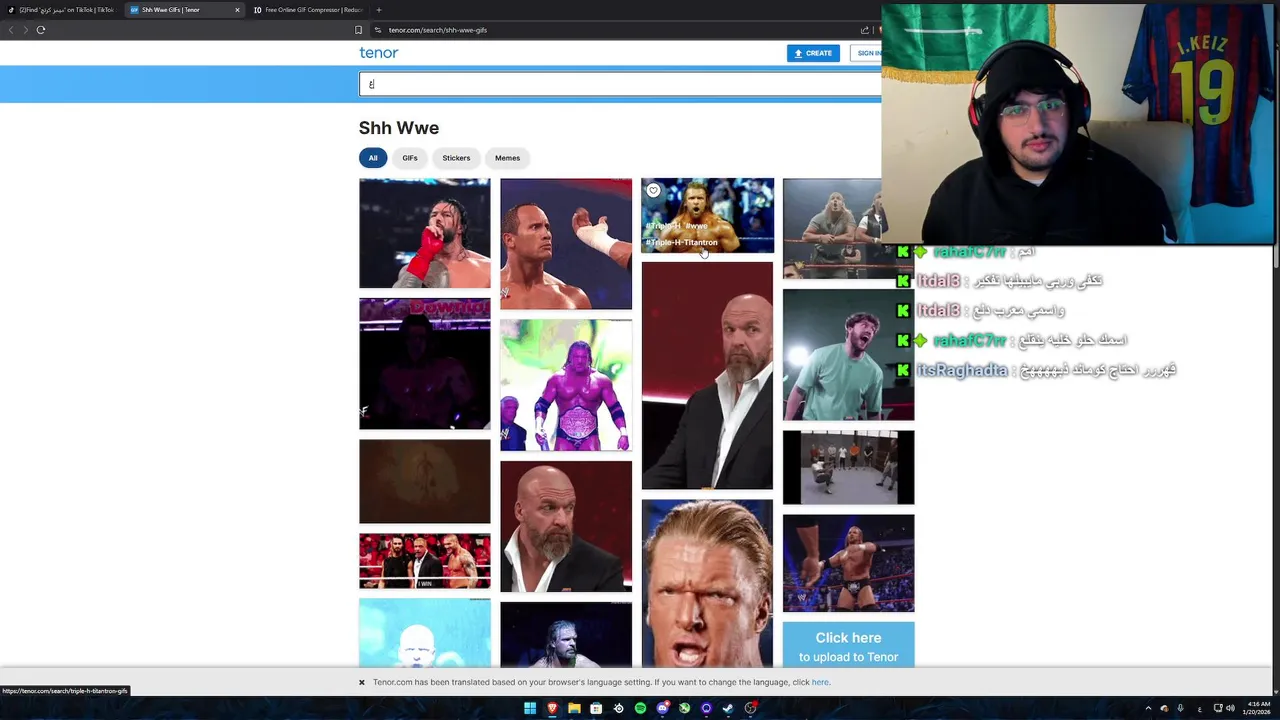Show hidden system tray icons chevron

[1148, 708]
